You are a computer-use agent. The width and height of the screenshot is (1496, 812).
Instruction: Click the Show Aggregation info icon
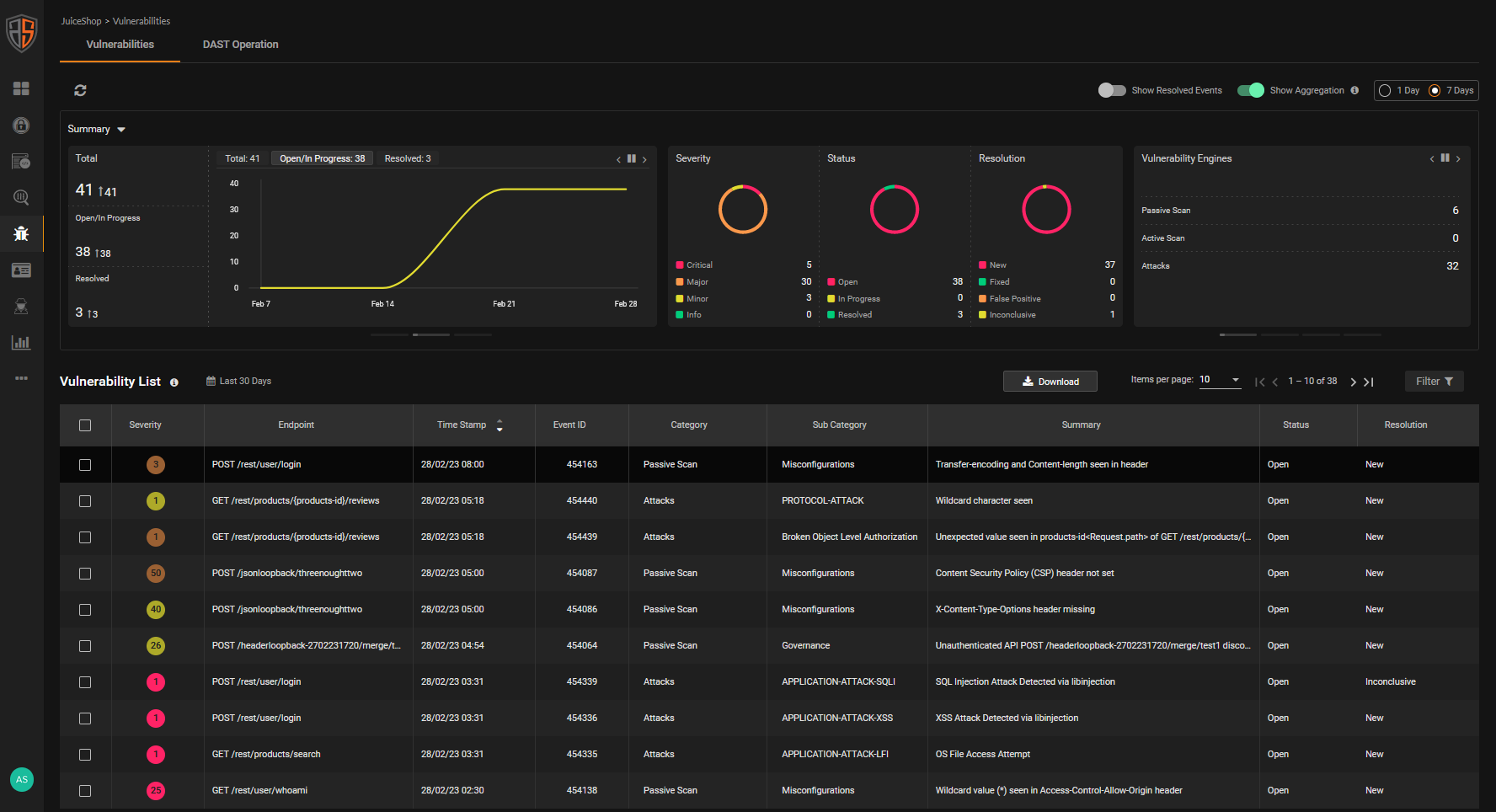pos(1354,90)
